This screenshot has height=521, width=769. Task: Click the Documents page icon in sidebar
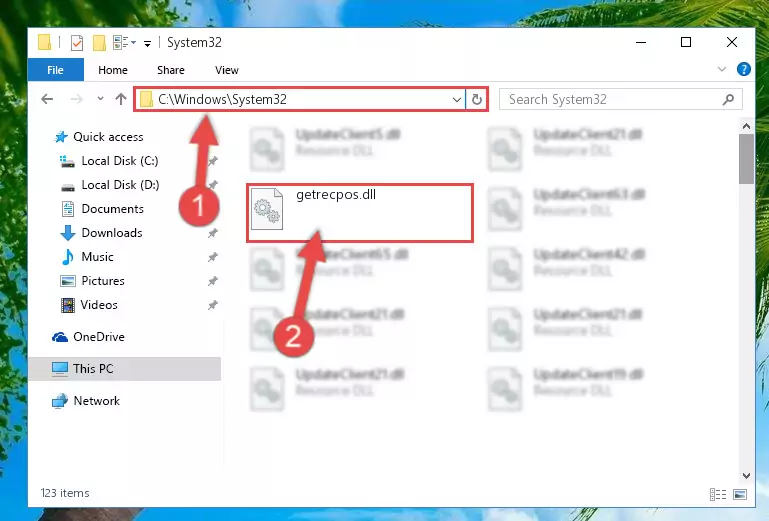click(x=68, y=209)
